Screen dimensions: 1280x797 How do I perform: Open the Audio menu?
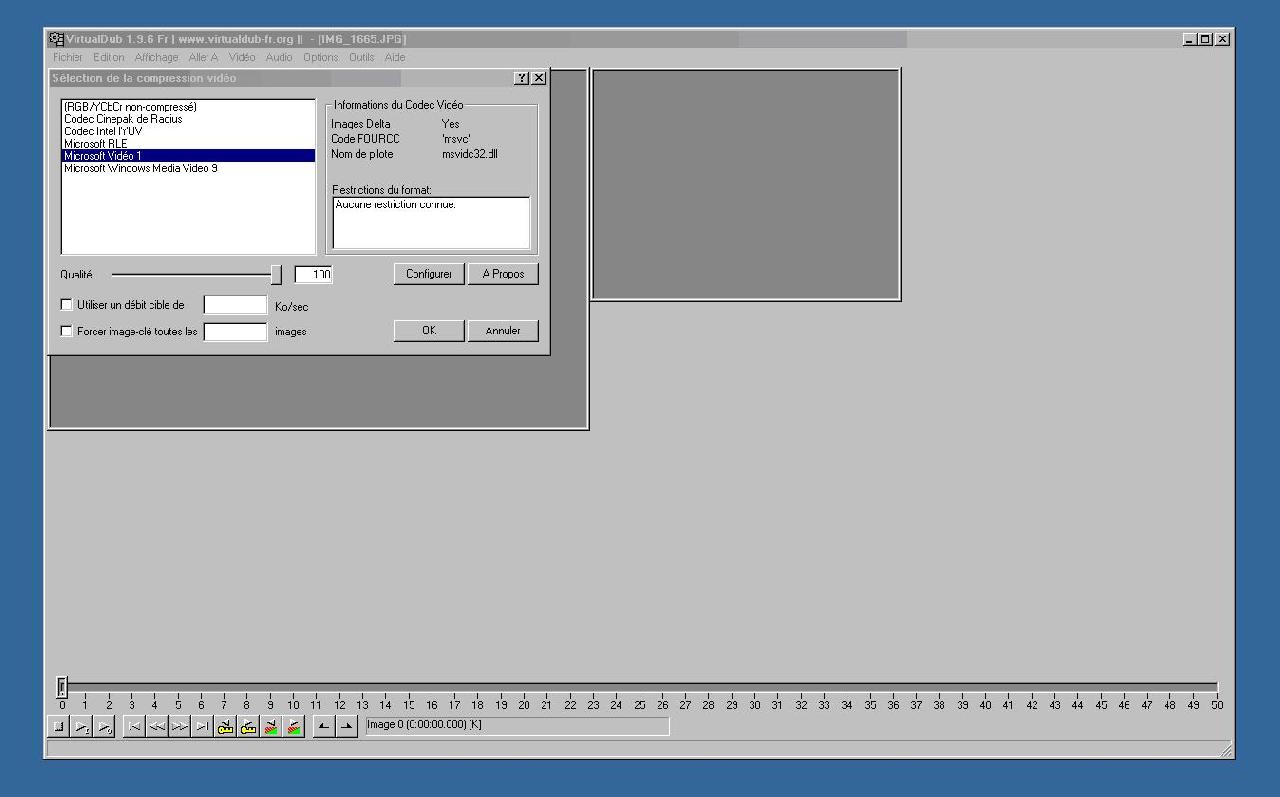click(x=279, y=58)
